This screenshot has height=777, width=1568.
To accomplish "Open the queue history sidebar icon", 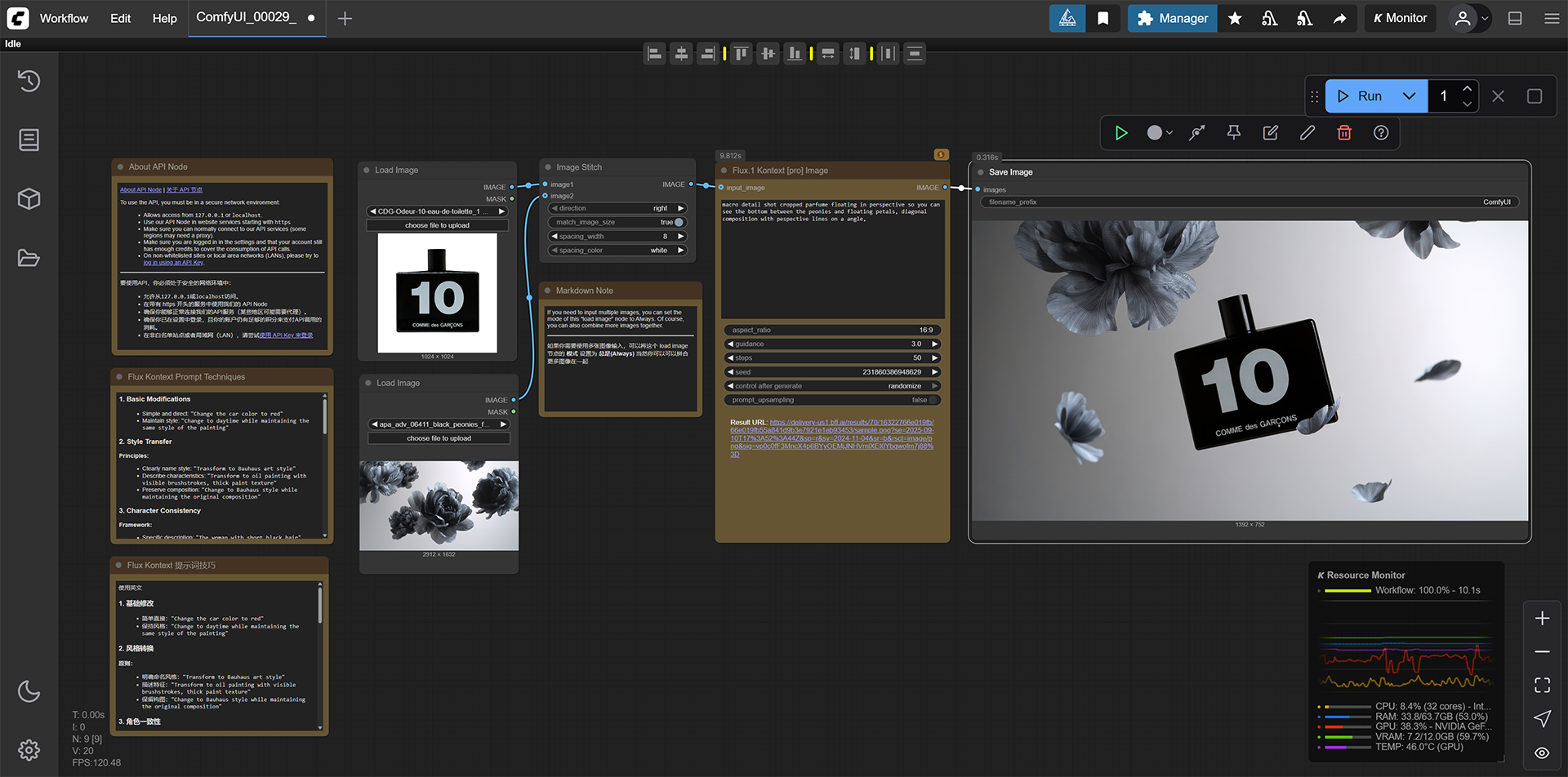I will point(29,81).
